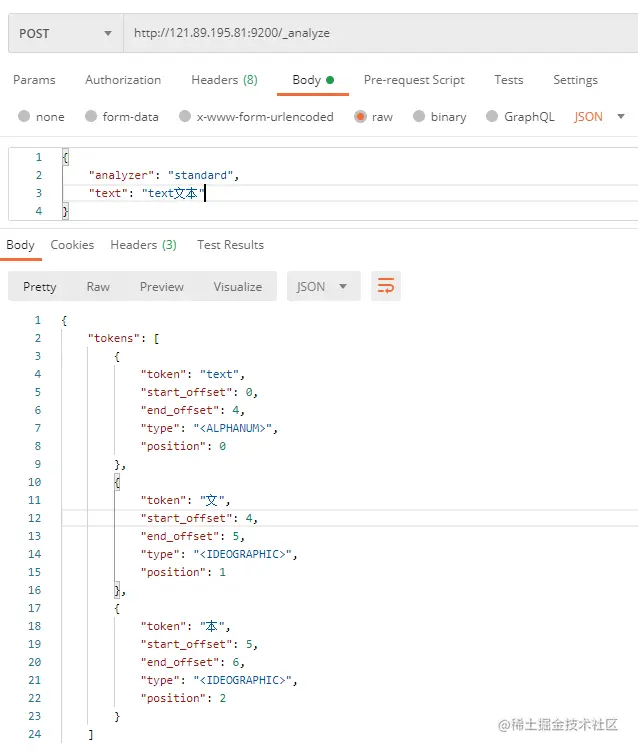Select the raw body radio option

coord(360,116)
